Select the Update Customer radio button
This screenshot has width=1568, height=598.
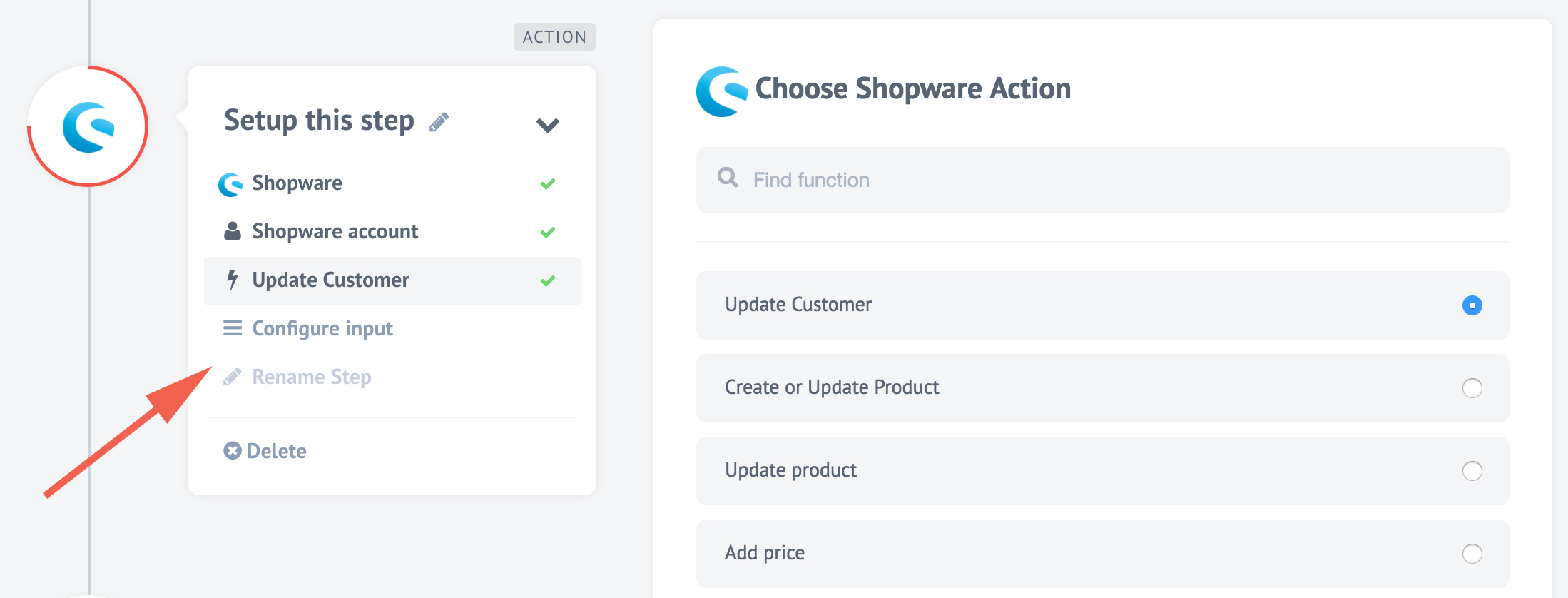click(x=1472, y=305)
